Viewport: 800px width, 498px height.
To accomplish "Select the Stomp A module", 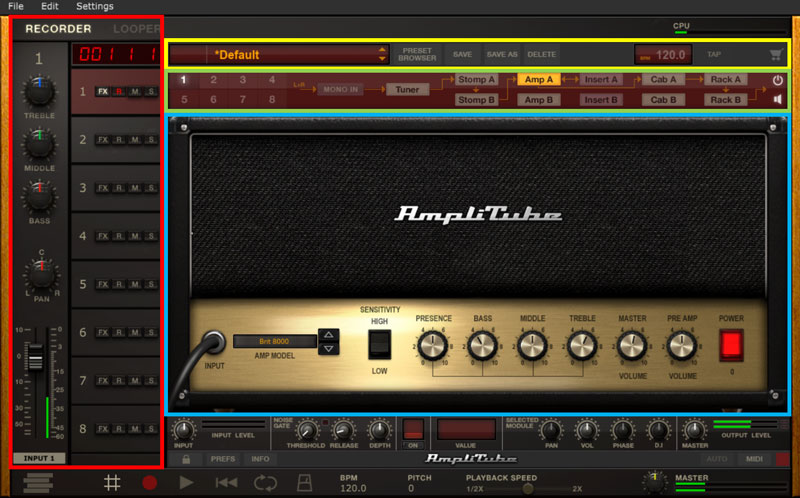I will [x=476, y=80].
